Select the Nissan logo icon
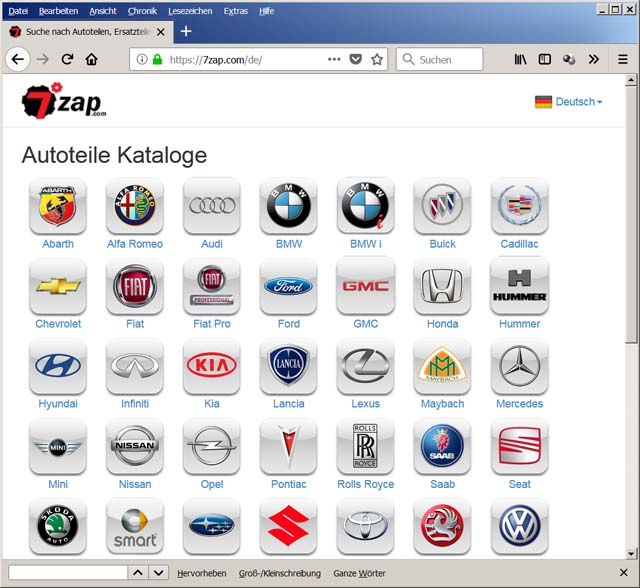640x588 pixels. click(135, 446)
